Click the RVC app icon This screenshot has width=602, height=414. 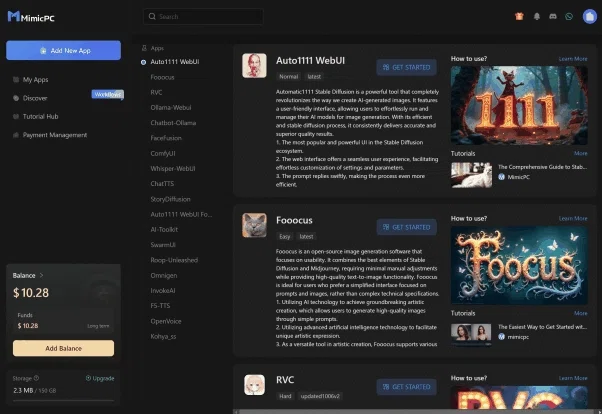pyautogui.click(x=254, y=385)
